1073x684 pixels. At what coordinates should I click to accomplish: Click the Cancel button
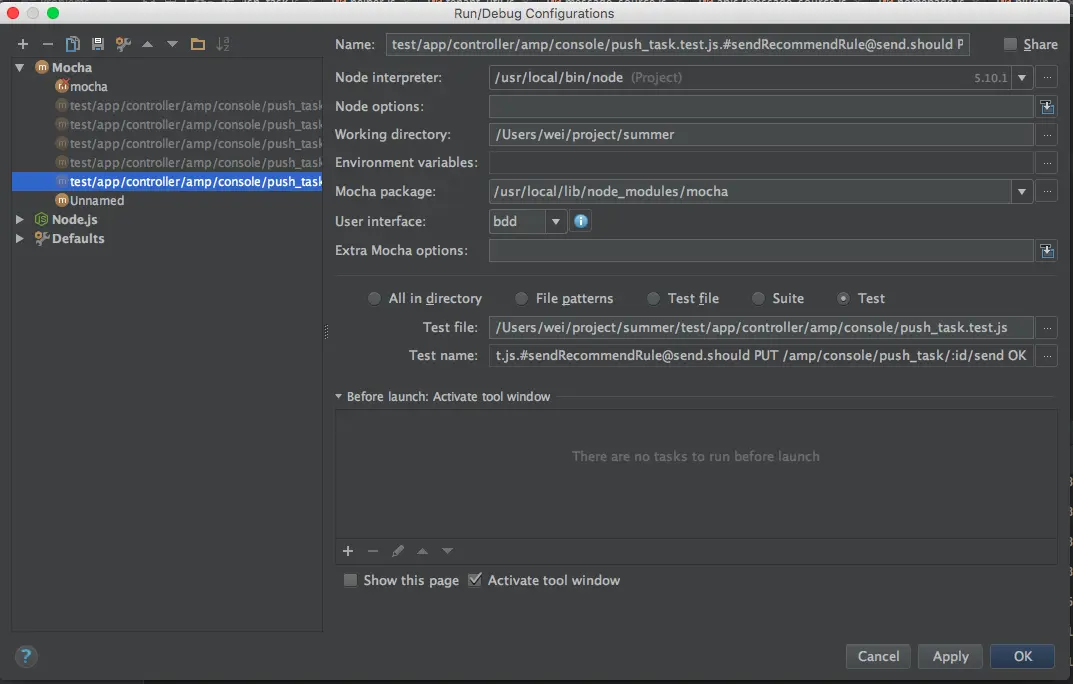[878, 656]
